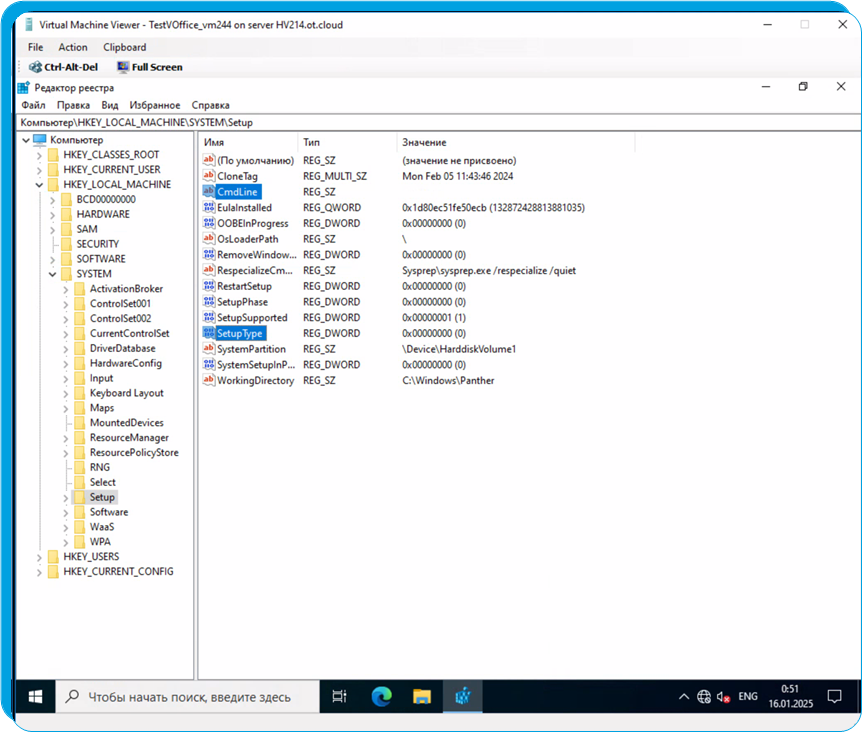Click the taskbar search box
Image resolution: width=862 pixels, height=732 pixels.
(187, 697)
